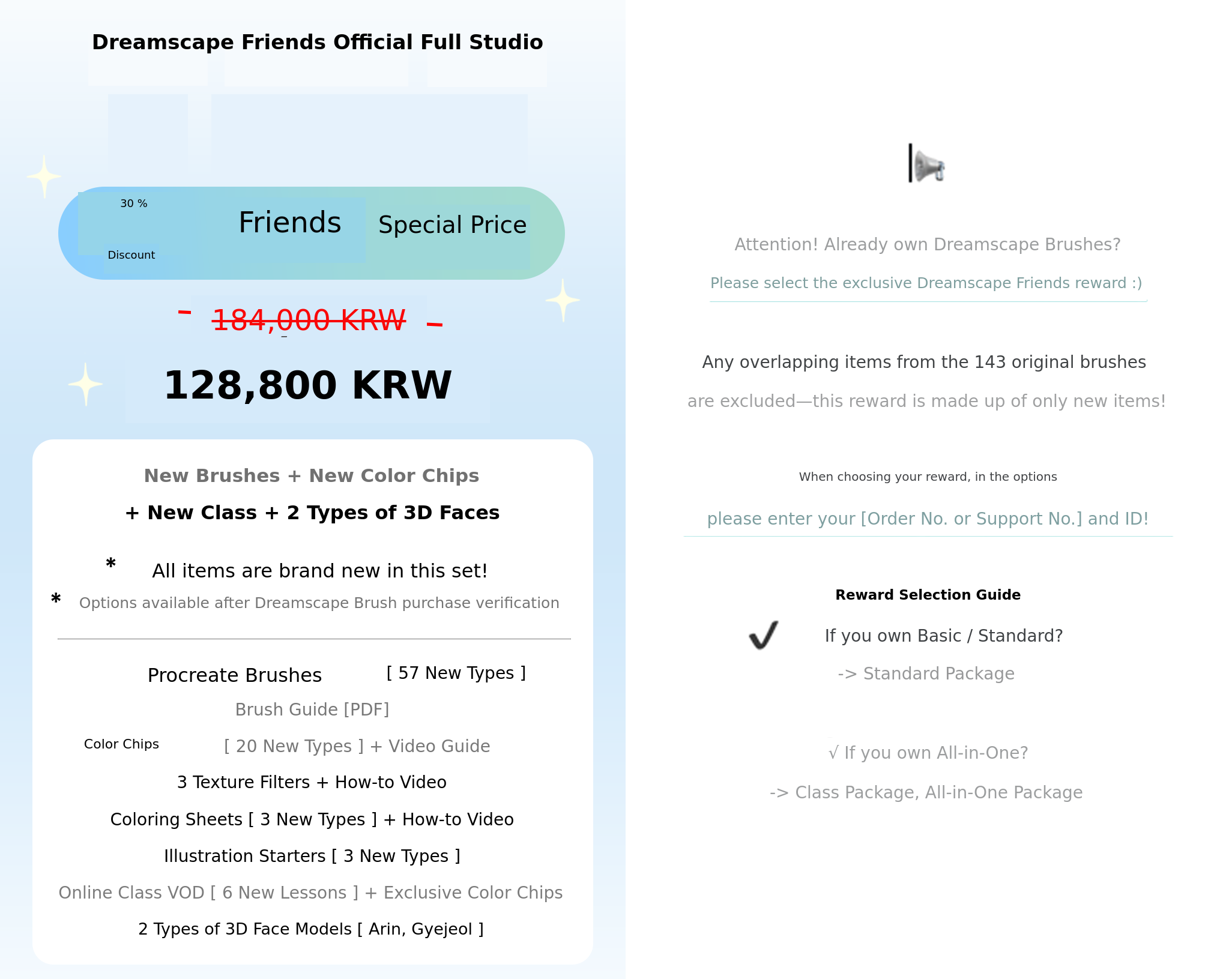Select the '30 %' discount label

coord(134,203)
